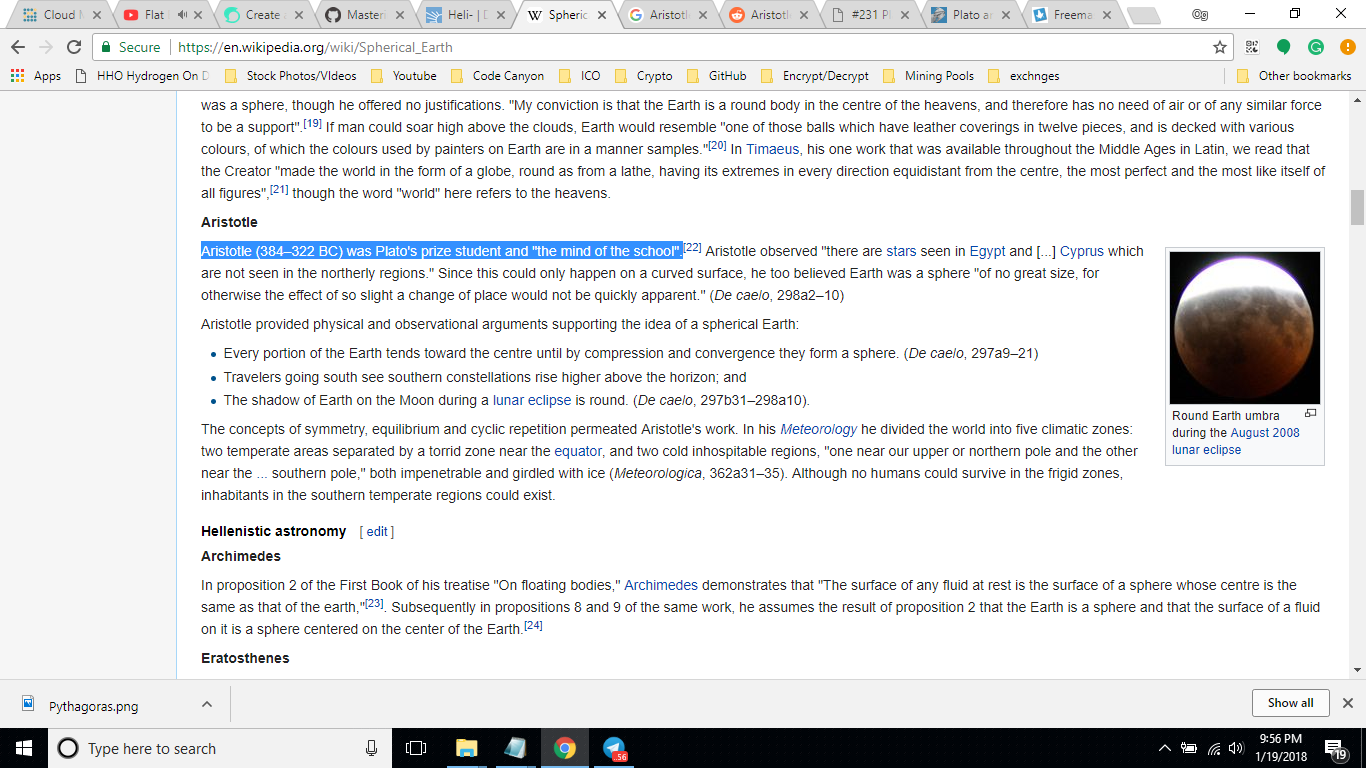Follow the Timaeus link
This screenshot has height=768, width=1366.
tap(771, 149)
